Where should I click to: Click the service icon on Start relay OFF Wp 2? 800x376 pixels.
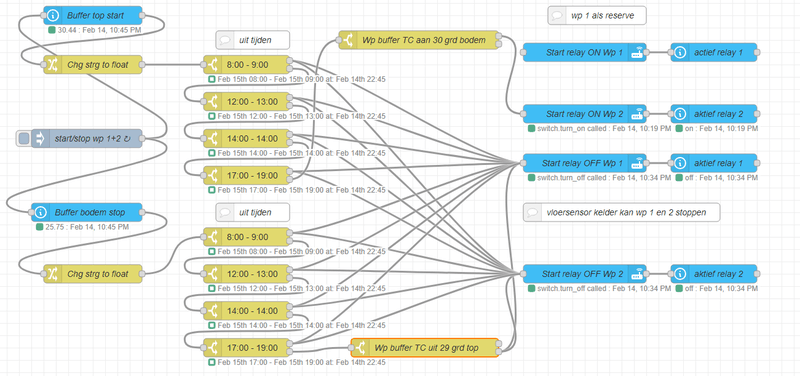coord(637,274)
